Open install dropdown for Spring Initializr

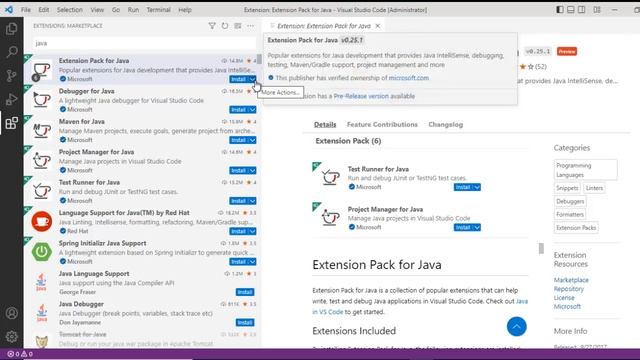point(253,262)
